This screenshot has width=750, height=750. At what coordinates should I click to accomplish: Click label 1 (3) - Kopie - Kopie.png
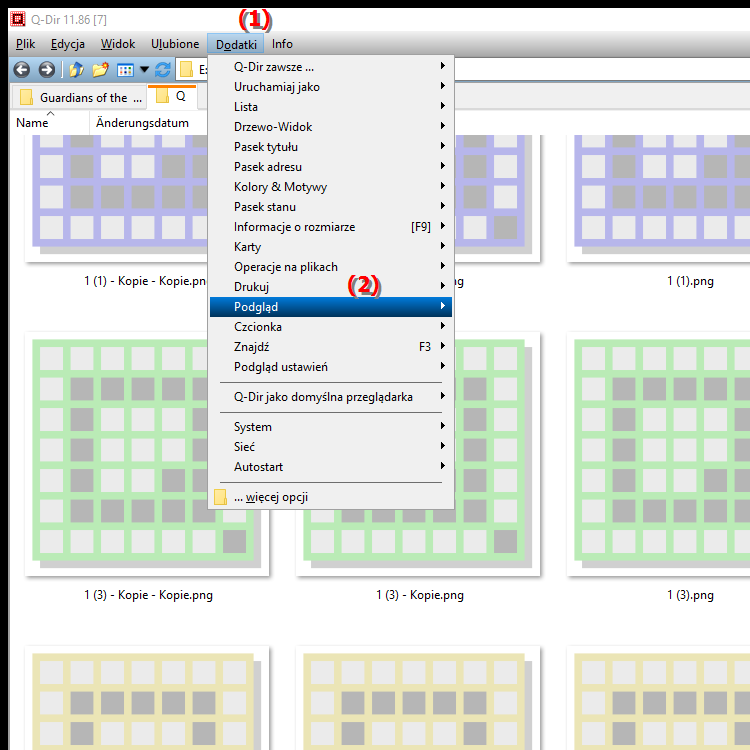coord(148,595)
